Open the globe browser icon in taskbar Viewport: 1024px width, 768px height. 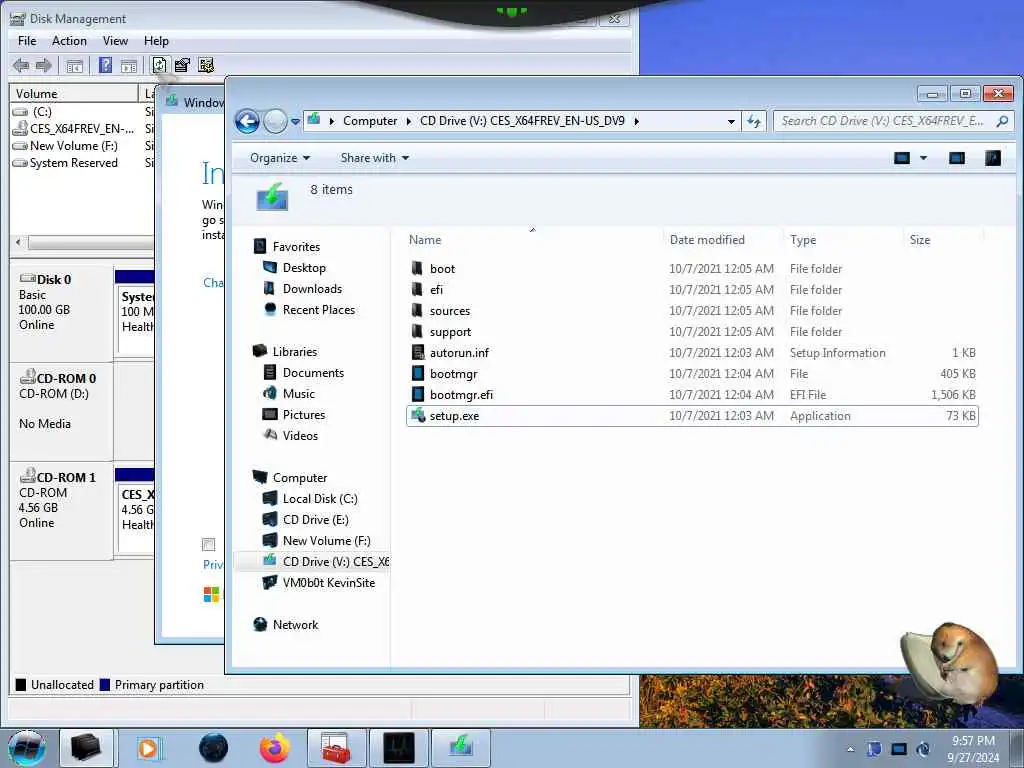(x=214, y=748)
